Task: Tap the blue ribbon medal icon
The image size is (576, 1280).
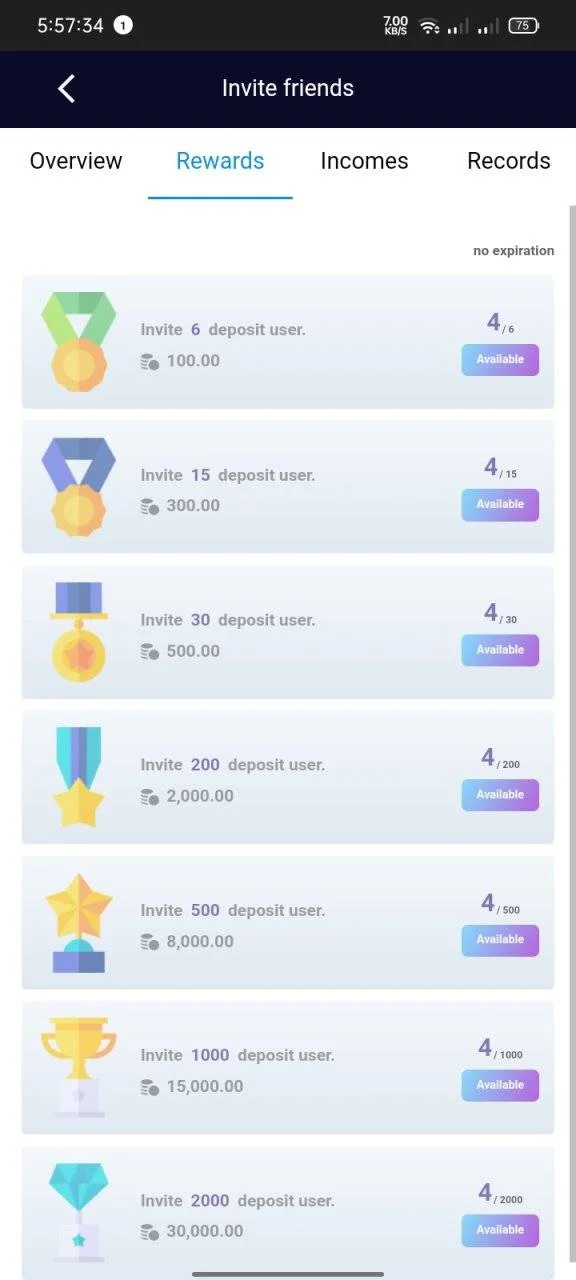Action: click(x=79, y=486)
